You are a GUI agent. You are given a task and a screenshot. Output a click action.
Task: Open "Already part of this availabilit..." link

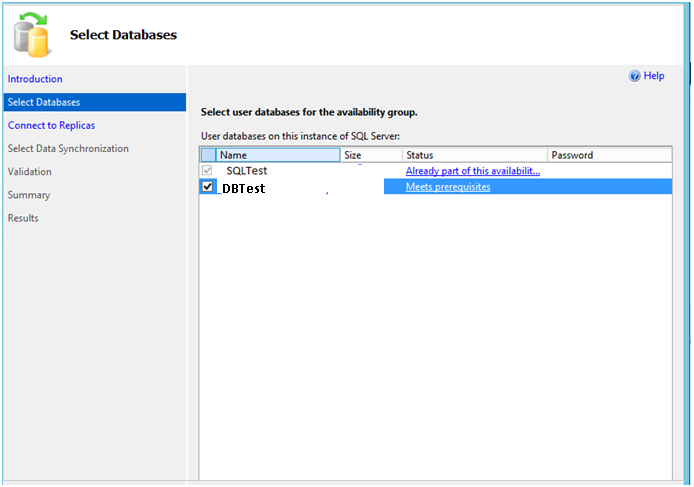472,171
